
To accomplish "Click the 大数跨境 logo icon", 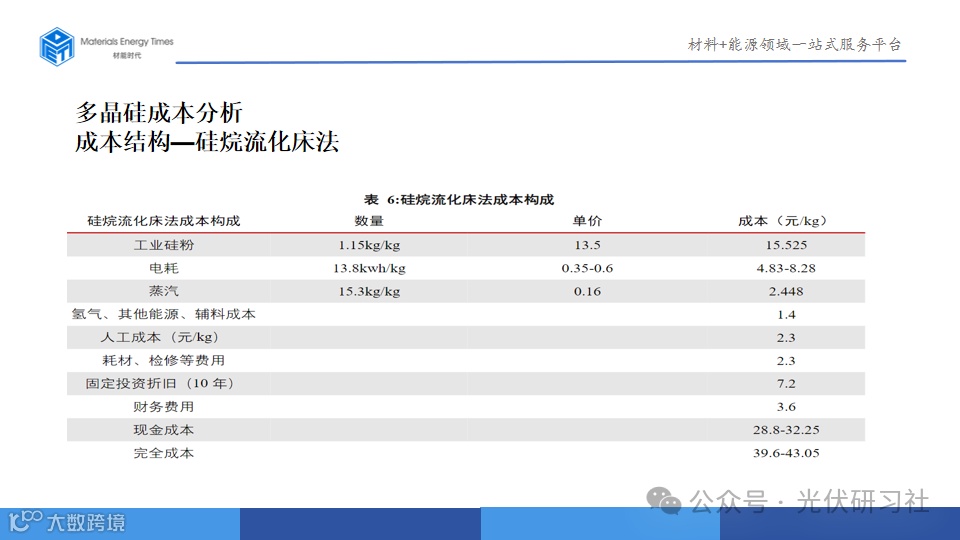I will (x=25, y=522).
